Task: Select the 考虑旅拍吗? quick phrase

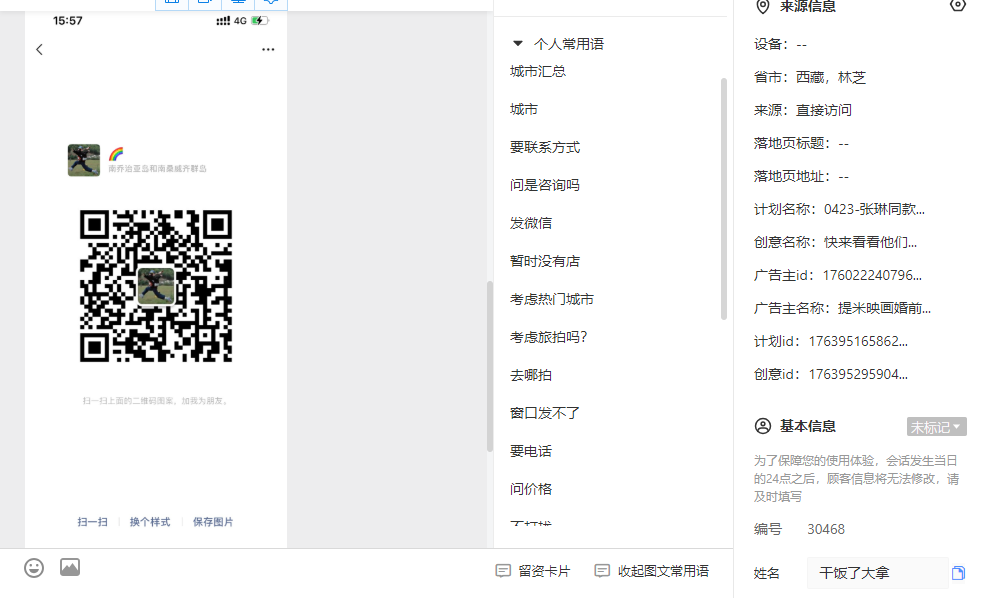Action: pyautogui.click(x=549, y=337)
